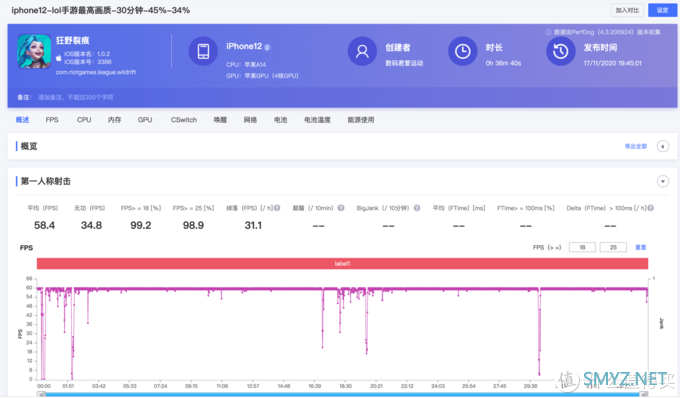
Task: Click the publish timestamp 17/11/2020 19:45:01
Action: click(612, 63)
